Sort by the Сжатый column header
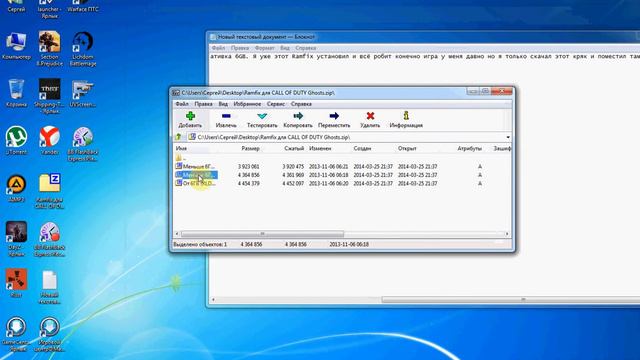Viewport: 640px width, 360px height. [294, 149]
